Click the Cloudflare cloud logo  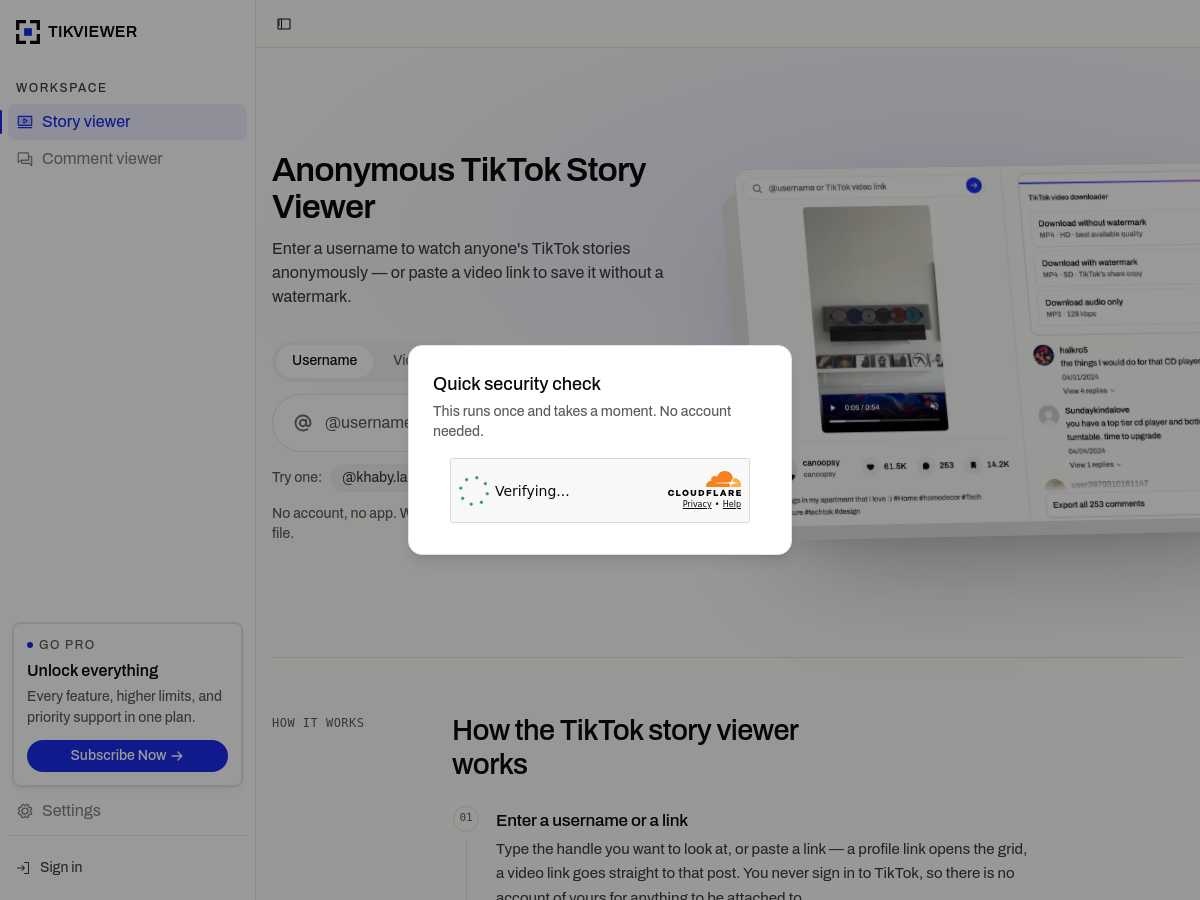point(723,479)
